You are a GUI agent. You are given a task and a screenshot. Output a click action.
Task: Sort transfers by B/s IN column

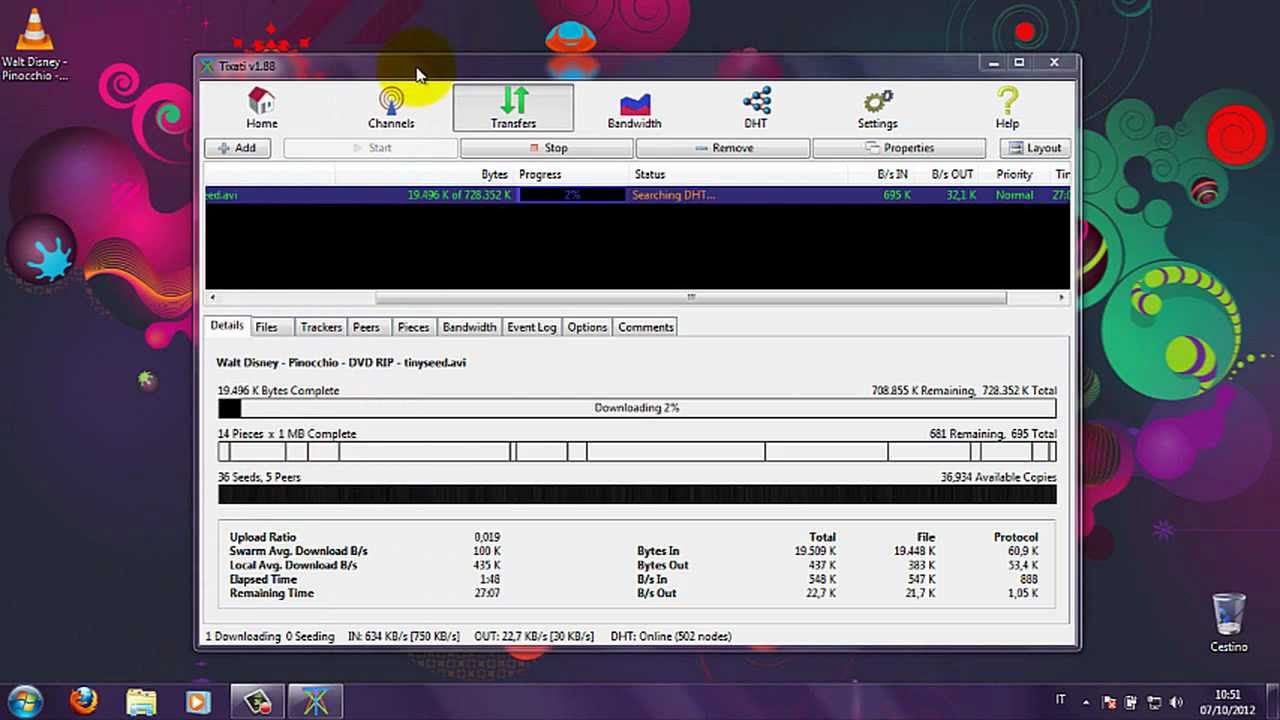(892, 174)
